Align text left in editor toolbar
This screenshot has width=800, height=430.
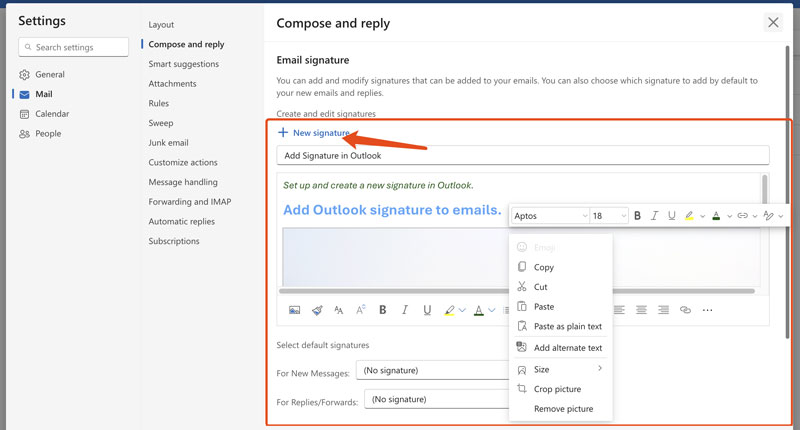click(x=619, y=310)
